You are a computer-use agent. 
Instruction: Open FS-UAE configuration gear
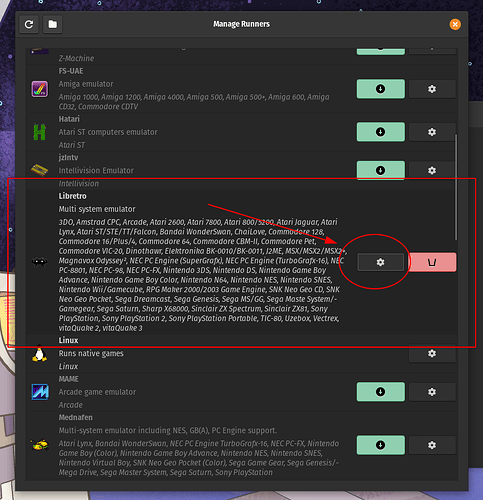[x=432, y=89]
